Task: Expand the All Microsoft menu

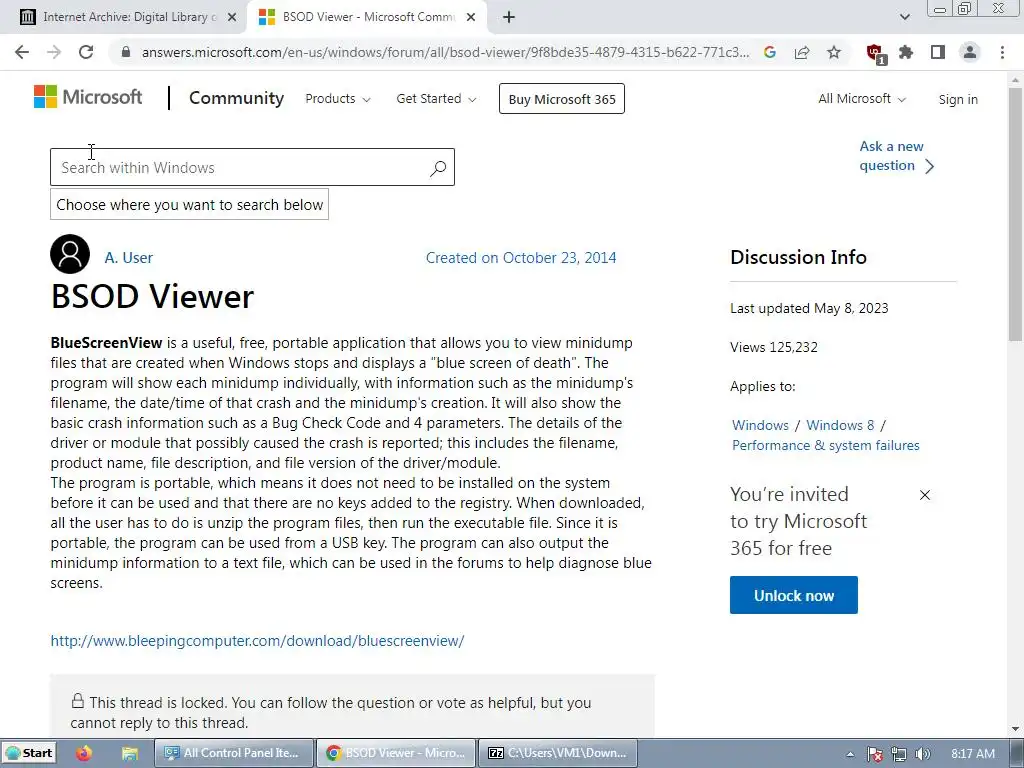Action: 862,99
